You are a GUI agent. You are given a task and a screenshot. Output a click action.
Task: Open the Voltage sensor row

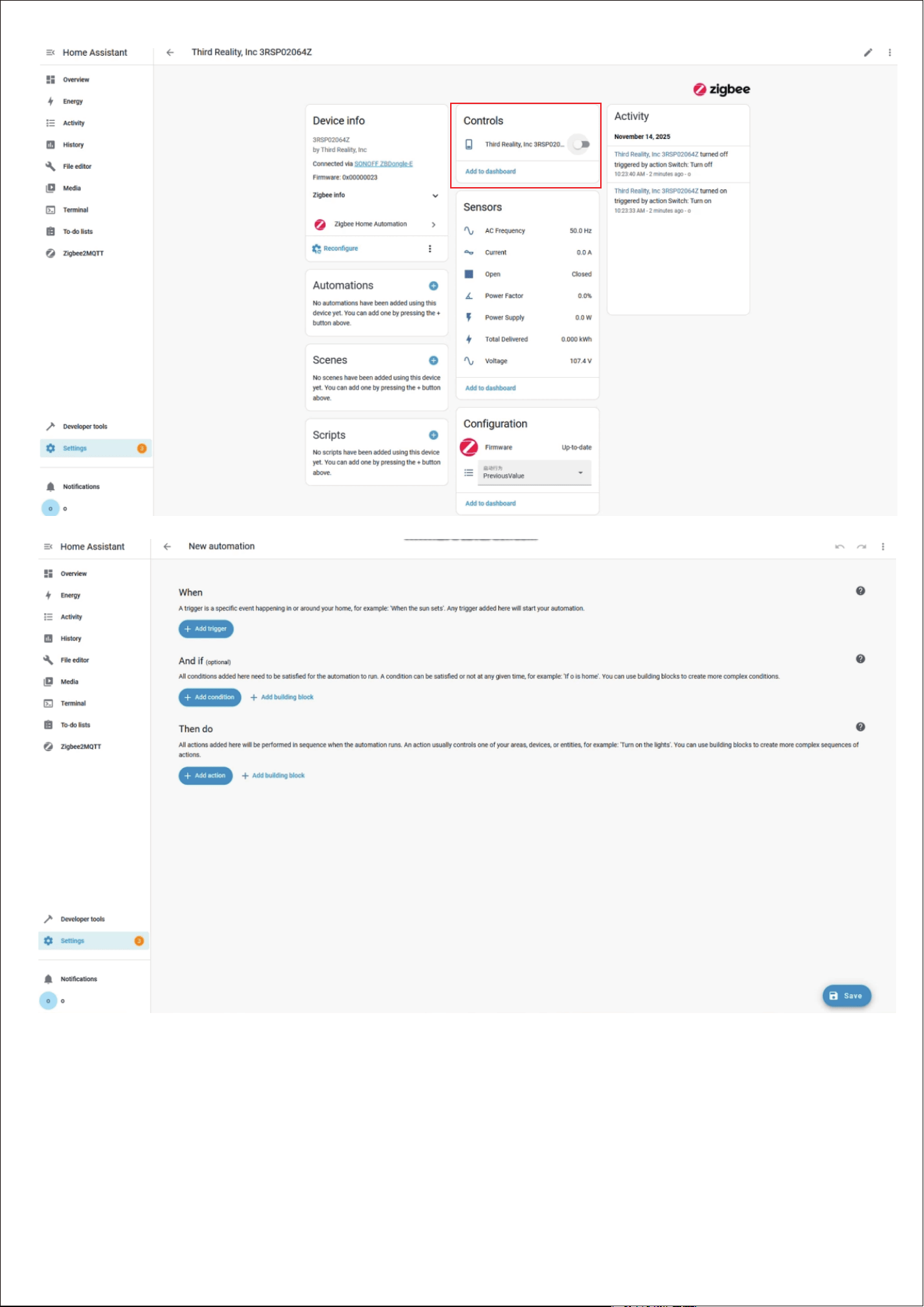click(528, 361)
